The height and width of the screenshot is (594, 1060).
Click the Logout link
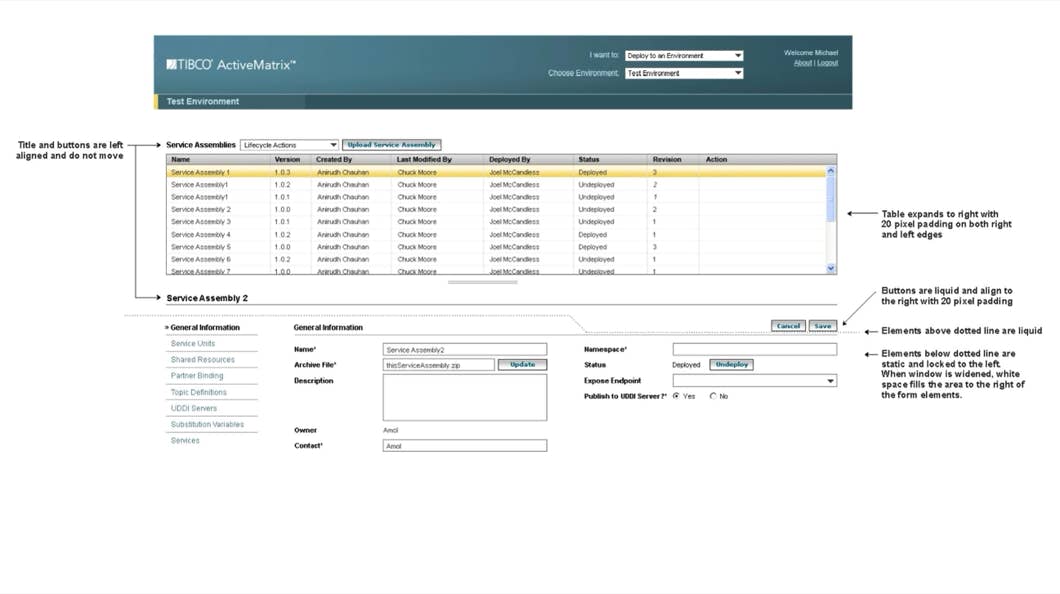click(828, 63)
